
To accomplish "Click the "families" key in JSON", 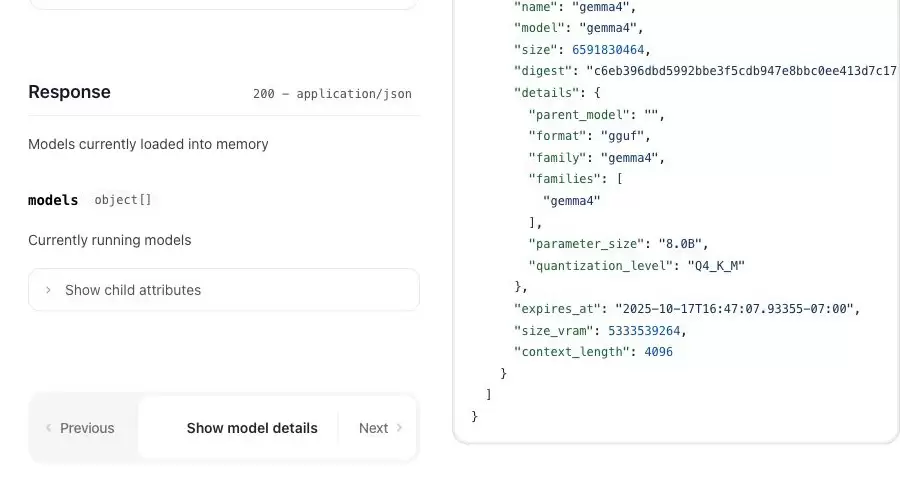I will 564,179.
